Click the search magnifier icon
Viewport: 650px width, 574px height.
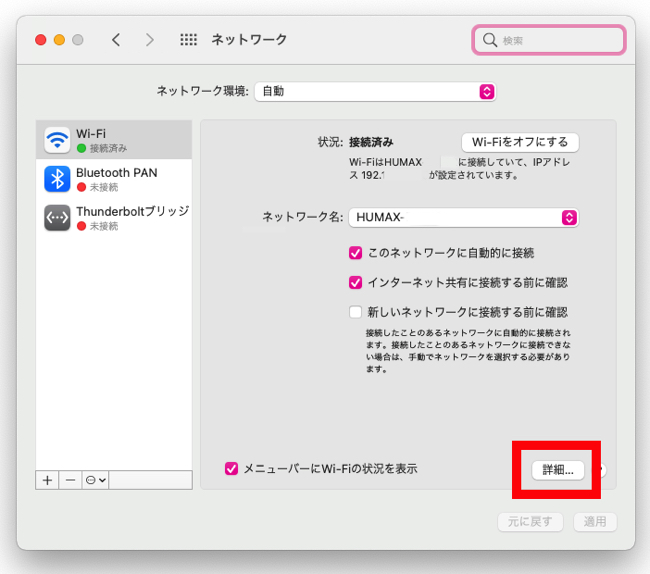(490, 40)
